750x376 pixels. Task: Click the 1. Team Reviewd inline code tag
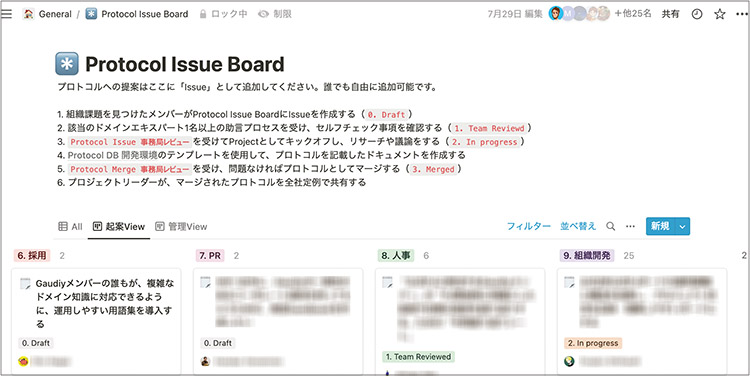489,128
